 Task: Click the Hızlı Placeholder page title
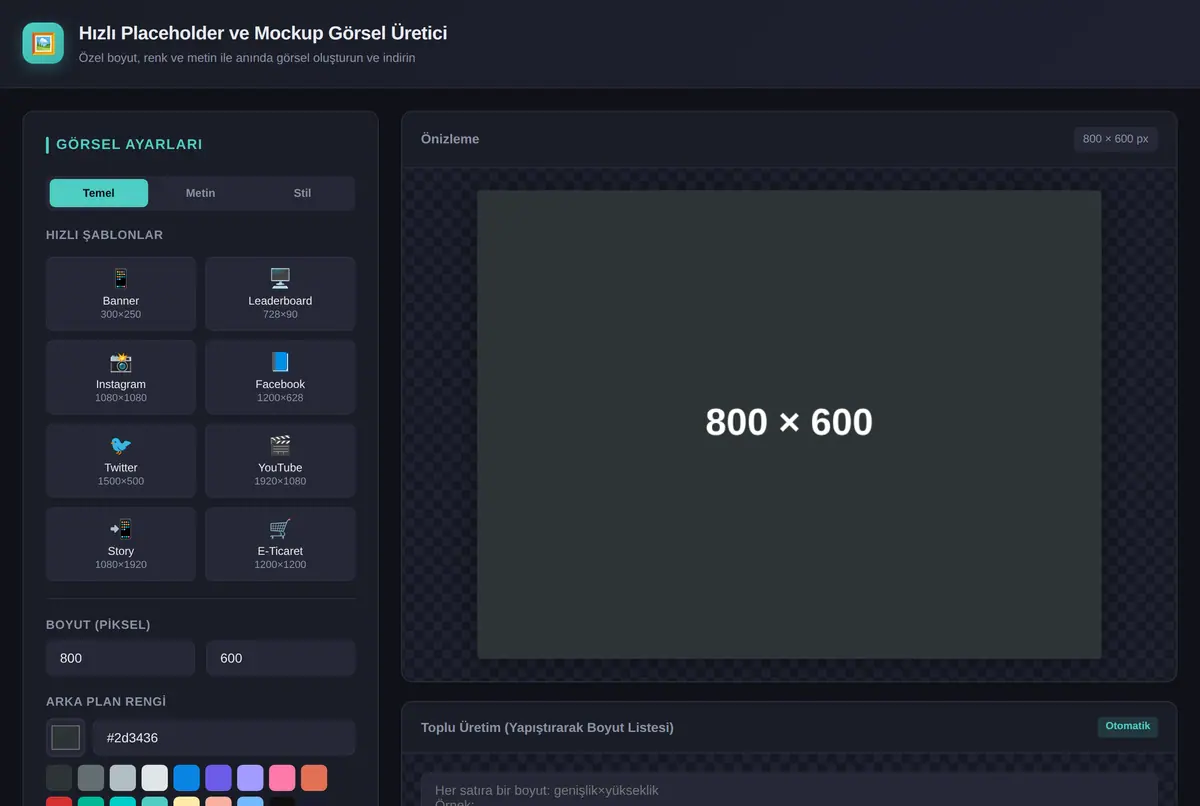click(x=263, y=33)
